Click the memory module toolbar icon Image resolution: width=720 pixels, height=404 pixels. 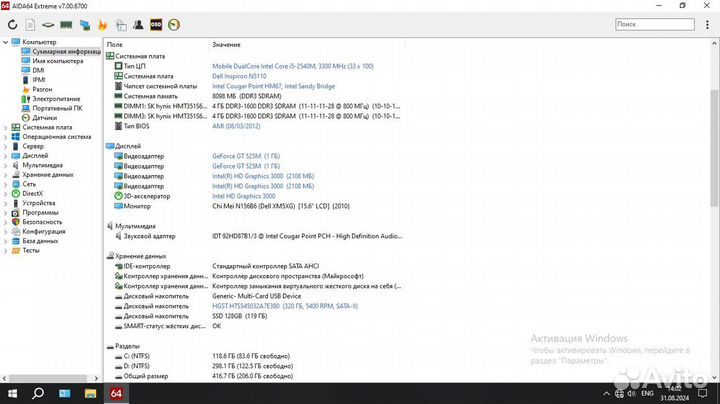pos(66,25)
